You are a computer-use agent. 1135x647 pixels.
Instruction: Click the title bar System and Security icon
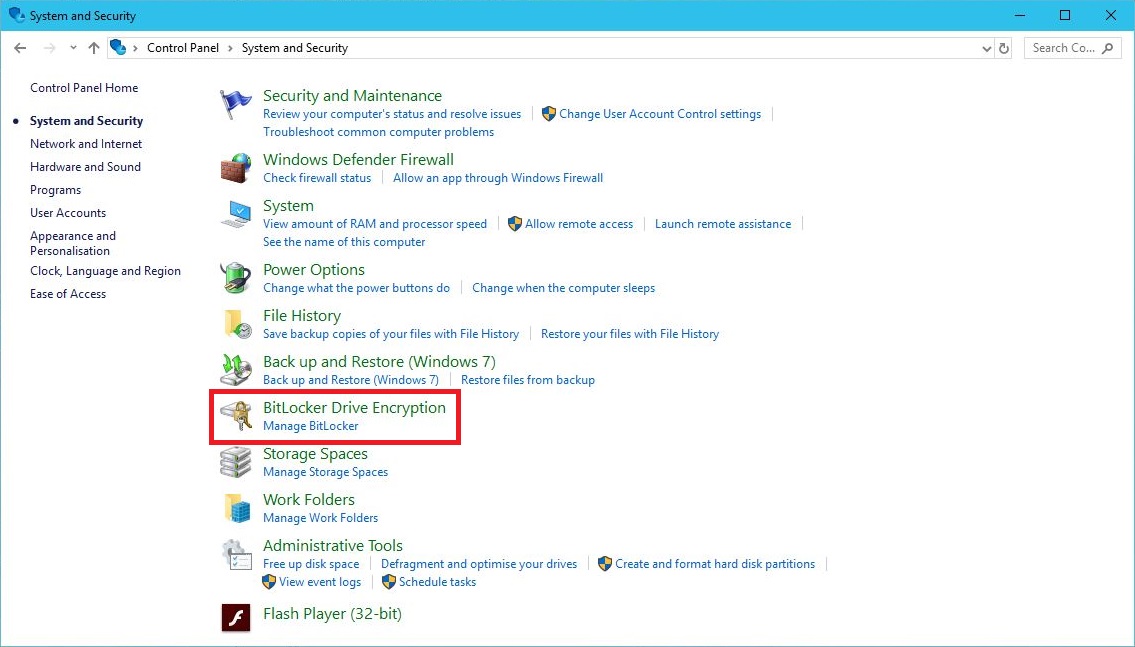pos(17,15)
